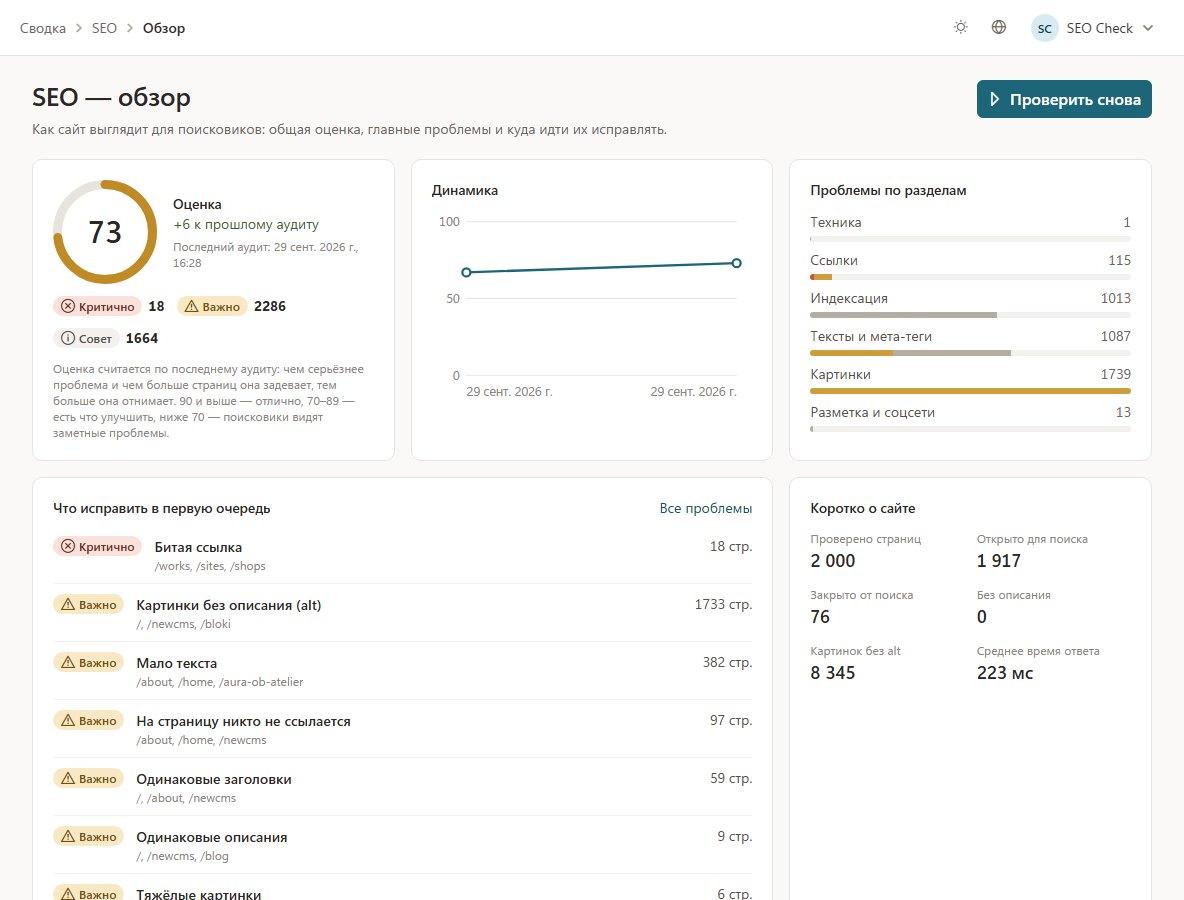This screenshot has height=900, width=1184.
Task: Expand the SEO Check account dropdown arrow
Action: pos(1148,28)
